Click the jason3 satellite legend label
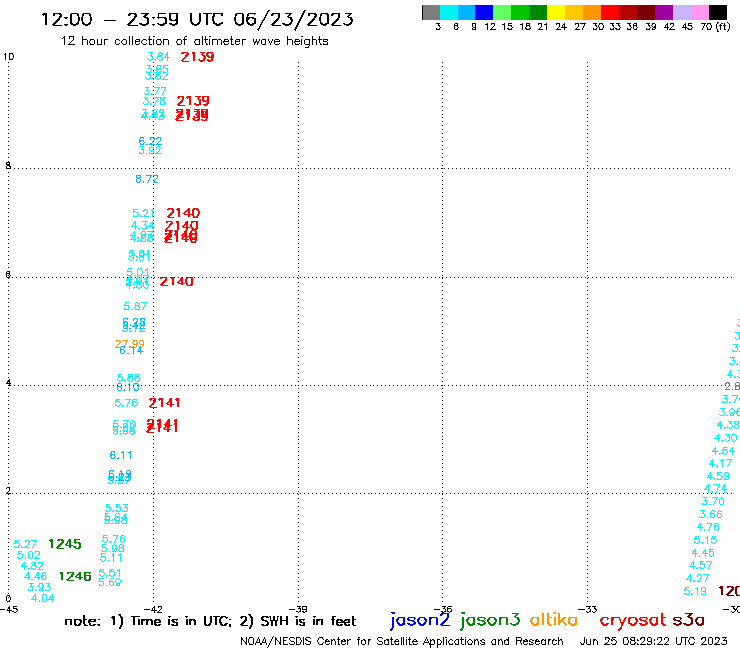The width and height of the screenshot is (740, 650). (x=490, y=620)
